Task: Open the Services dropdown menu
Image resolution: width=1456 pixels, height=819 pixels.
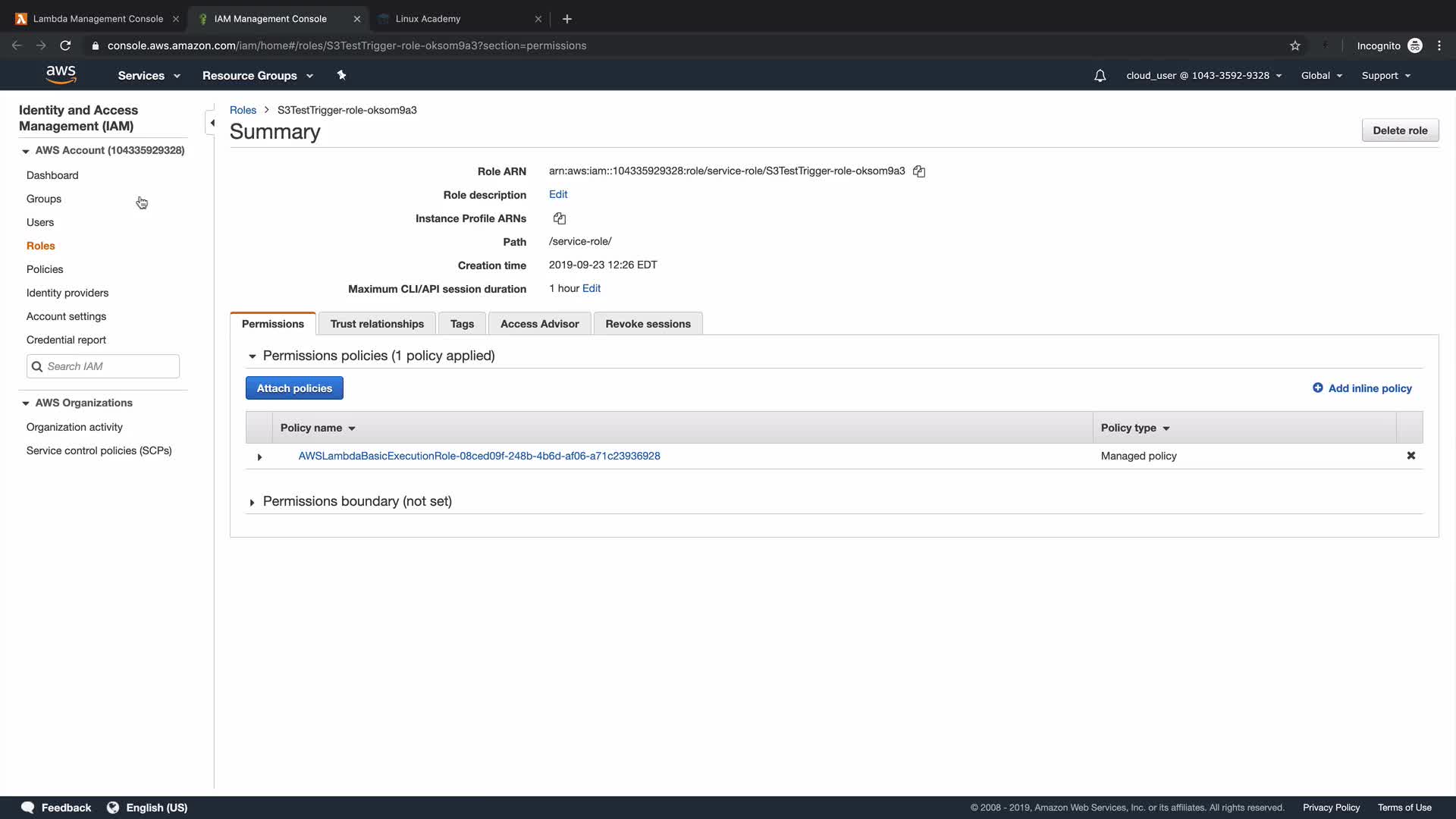Action: [149, 76]
